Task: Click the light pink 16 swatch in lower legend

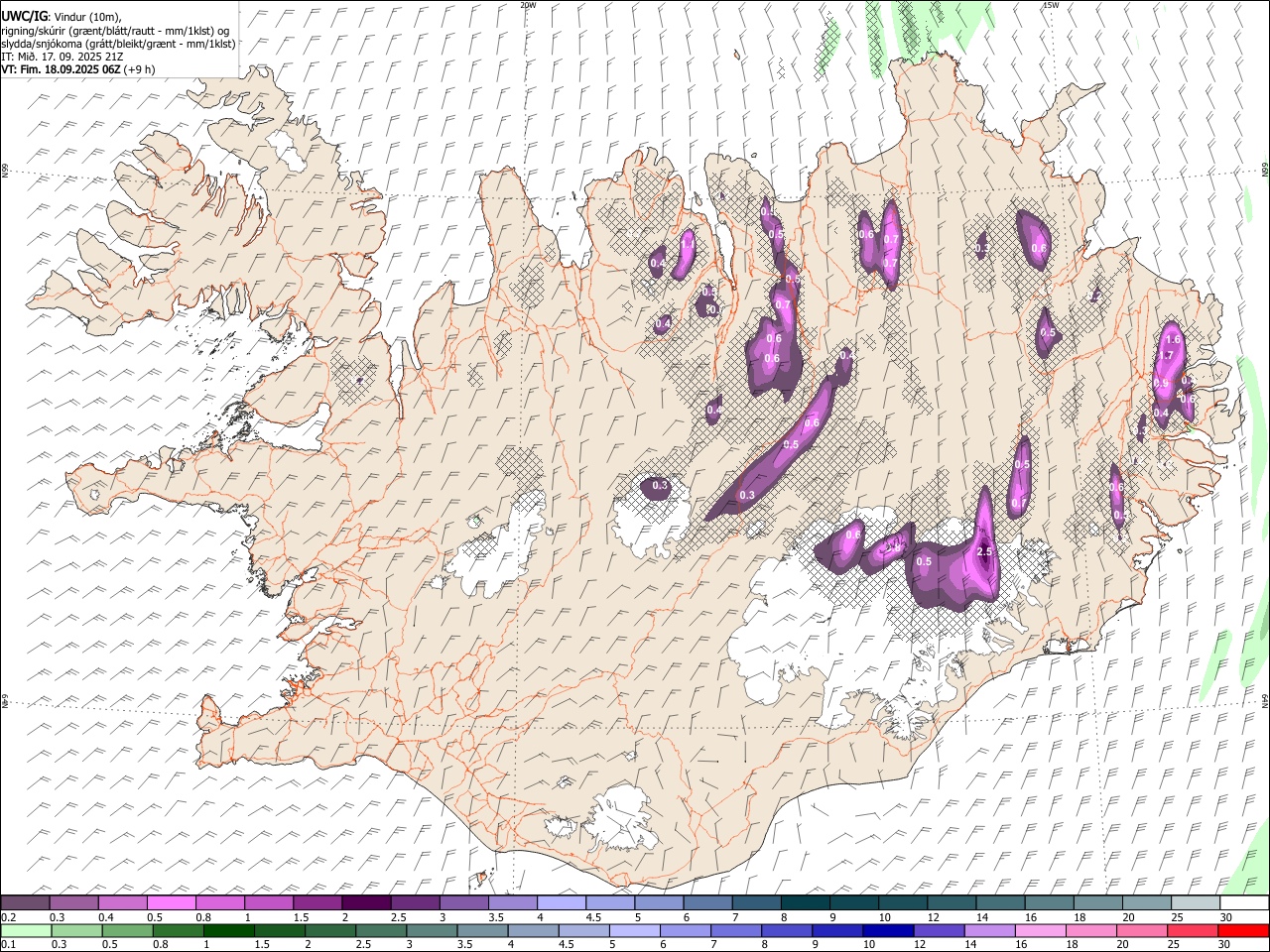Action: click(1040, 930)
